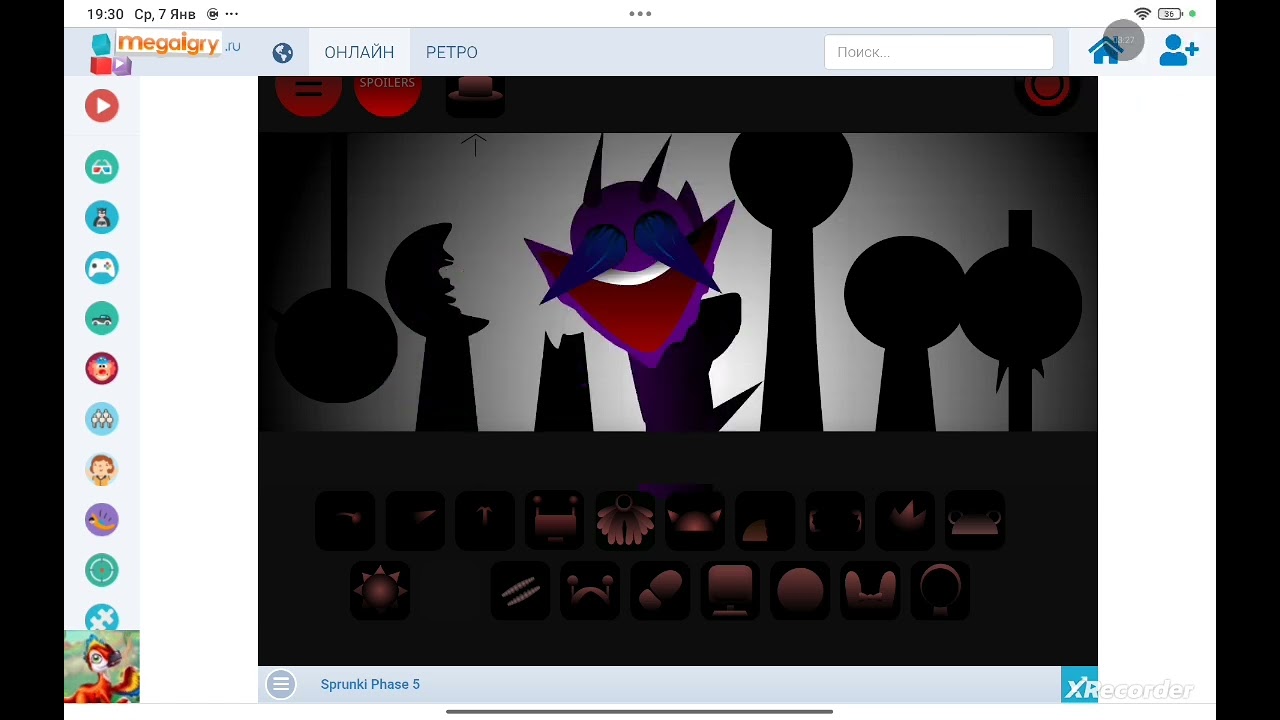This screenshot has height=720, width=1280.
Task: Toggle the SPOILERS red button
Action: pyautogui.click(x=387, y=92)
